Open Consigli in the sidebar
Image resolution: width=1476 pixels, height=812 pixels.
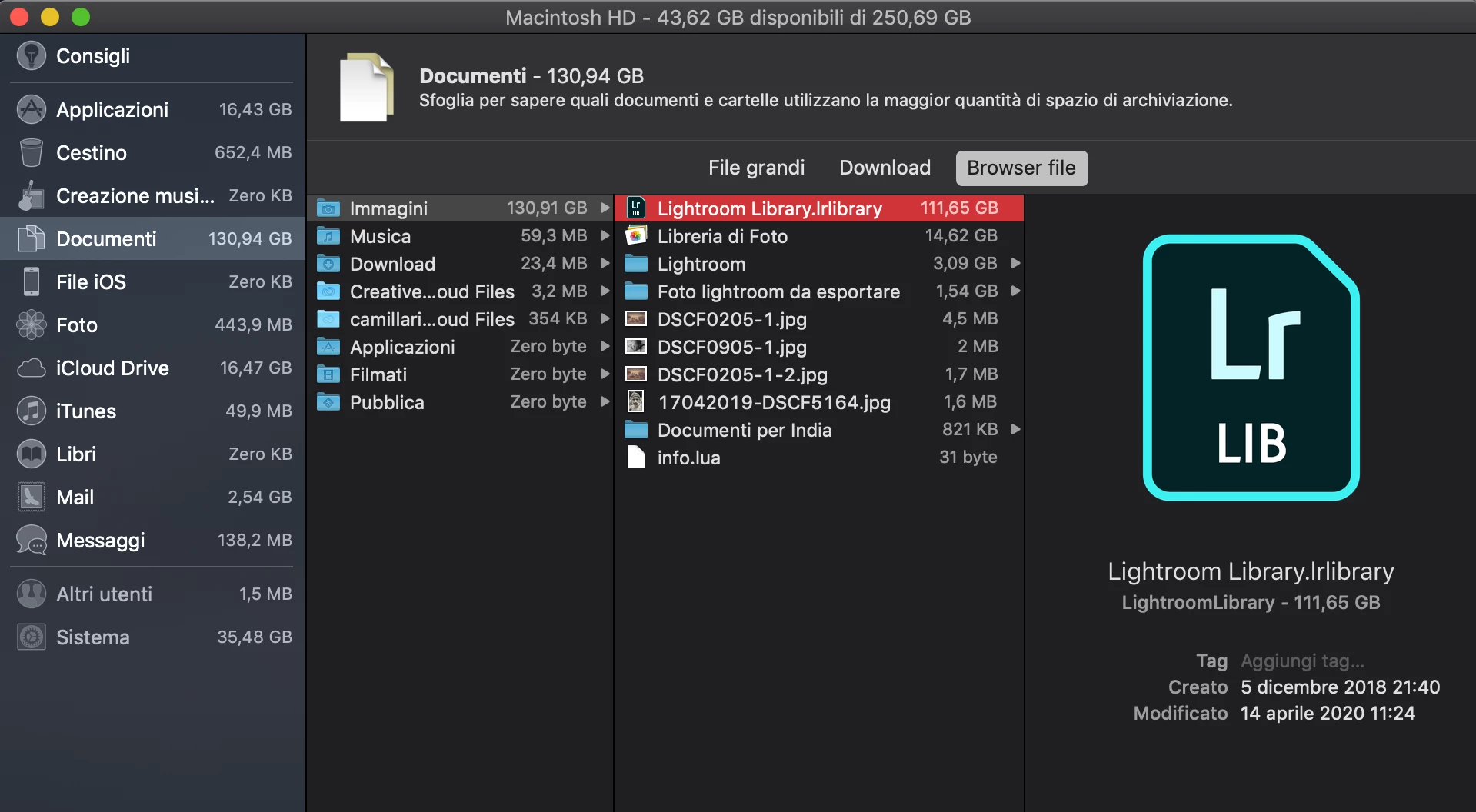coord(153,55)
